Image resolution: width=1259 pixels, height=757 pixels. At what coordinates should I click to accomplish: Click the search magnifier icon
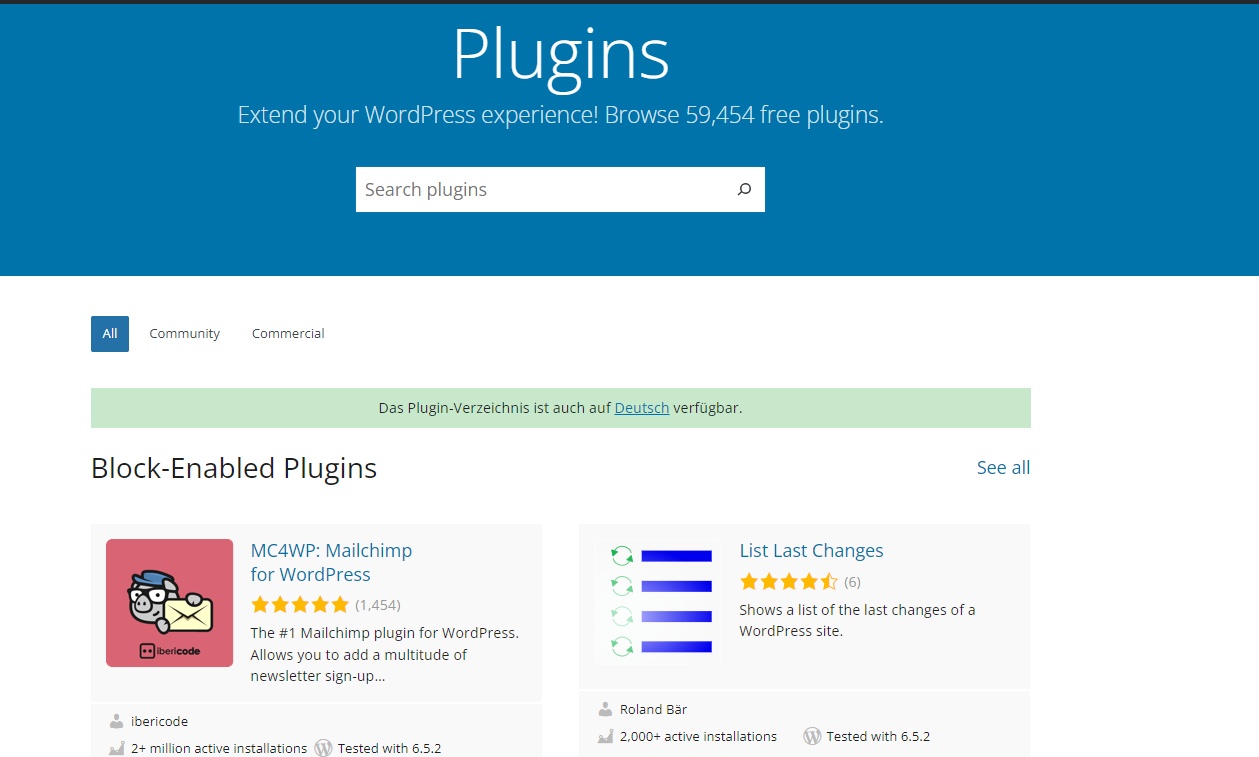coord(744,189)
